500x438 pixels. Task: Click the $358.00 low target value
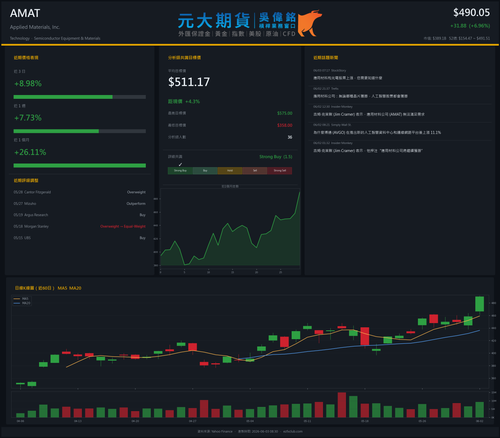click(285, 125)
